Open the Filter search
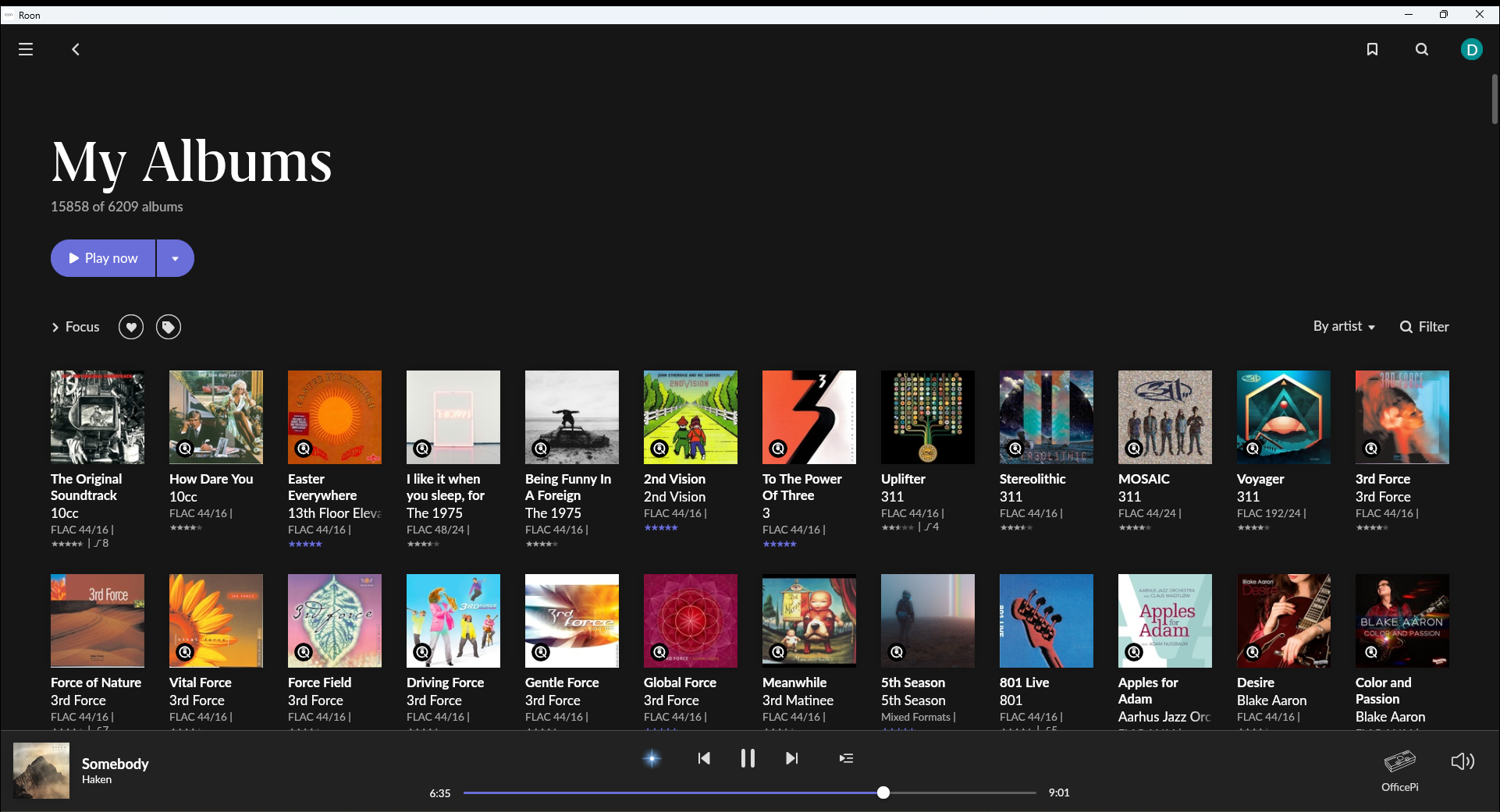The width and height of the screenshot is (1500, 812). click(x=1424, y=327)
